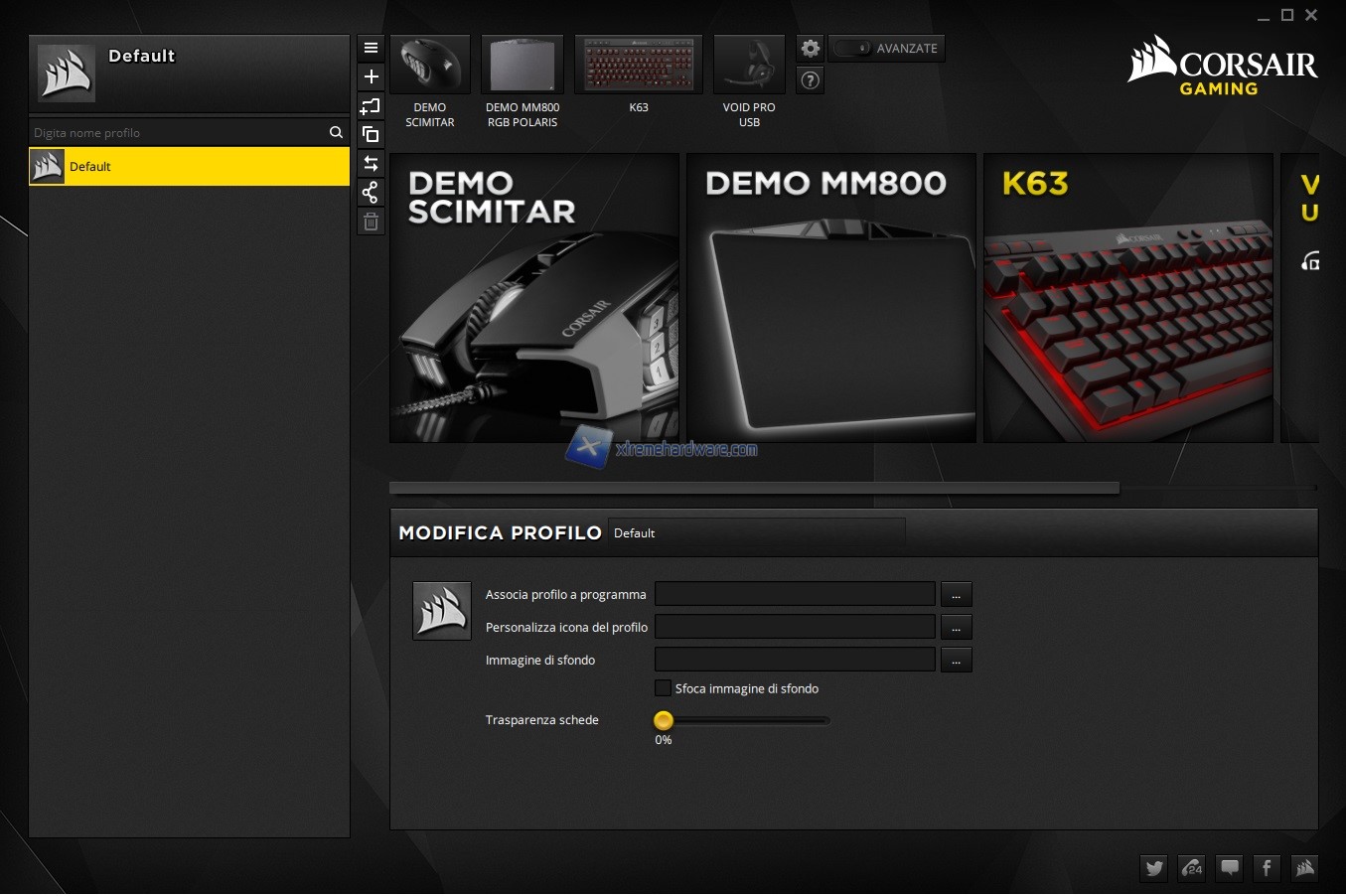Browse for program to associate with profile
This screenshot has height=896, width=1346.
956,595
